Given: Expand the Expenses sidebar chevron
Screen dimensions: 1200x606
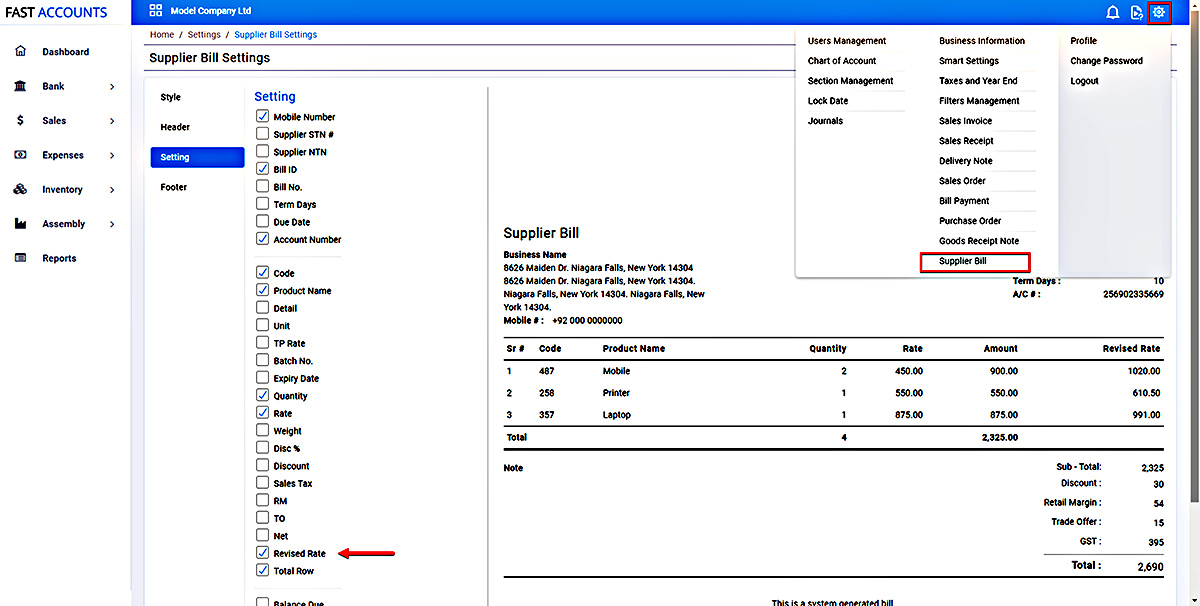Looking at the screenshot, I should click(x=112, y=156).
